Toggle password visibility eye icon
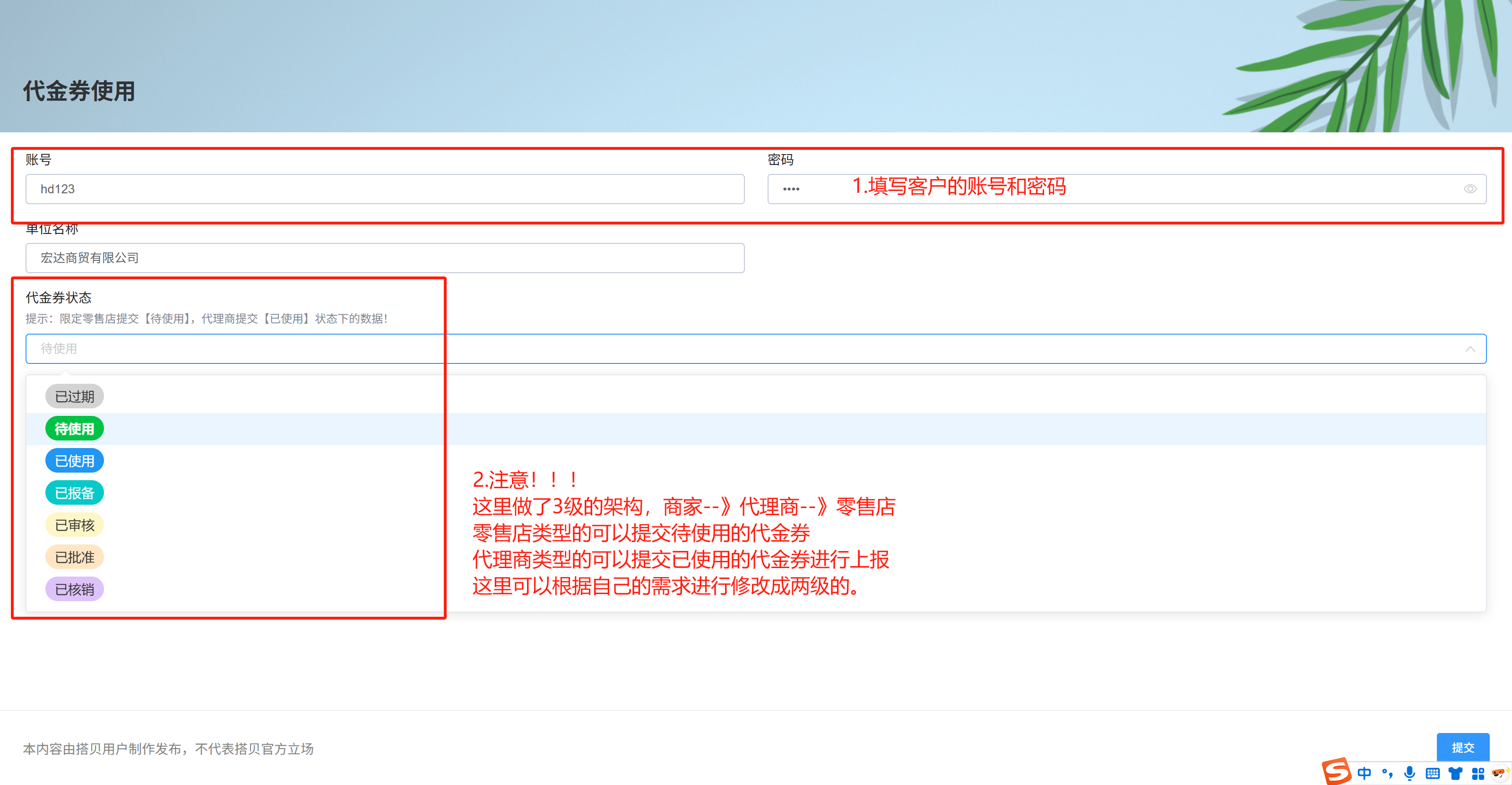Image resolution: width=1512 pixels, height=785 pixels. pos(1470,189)
